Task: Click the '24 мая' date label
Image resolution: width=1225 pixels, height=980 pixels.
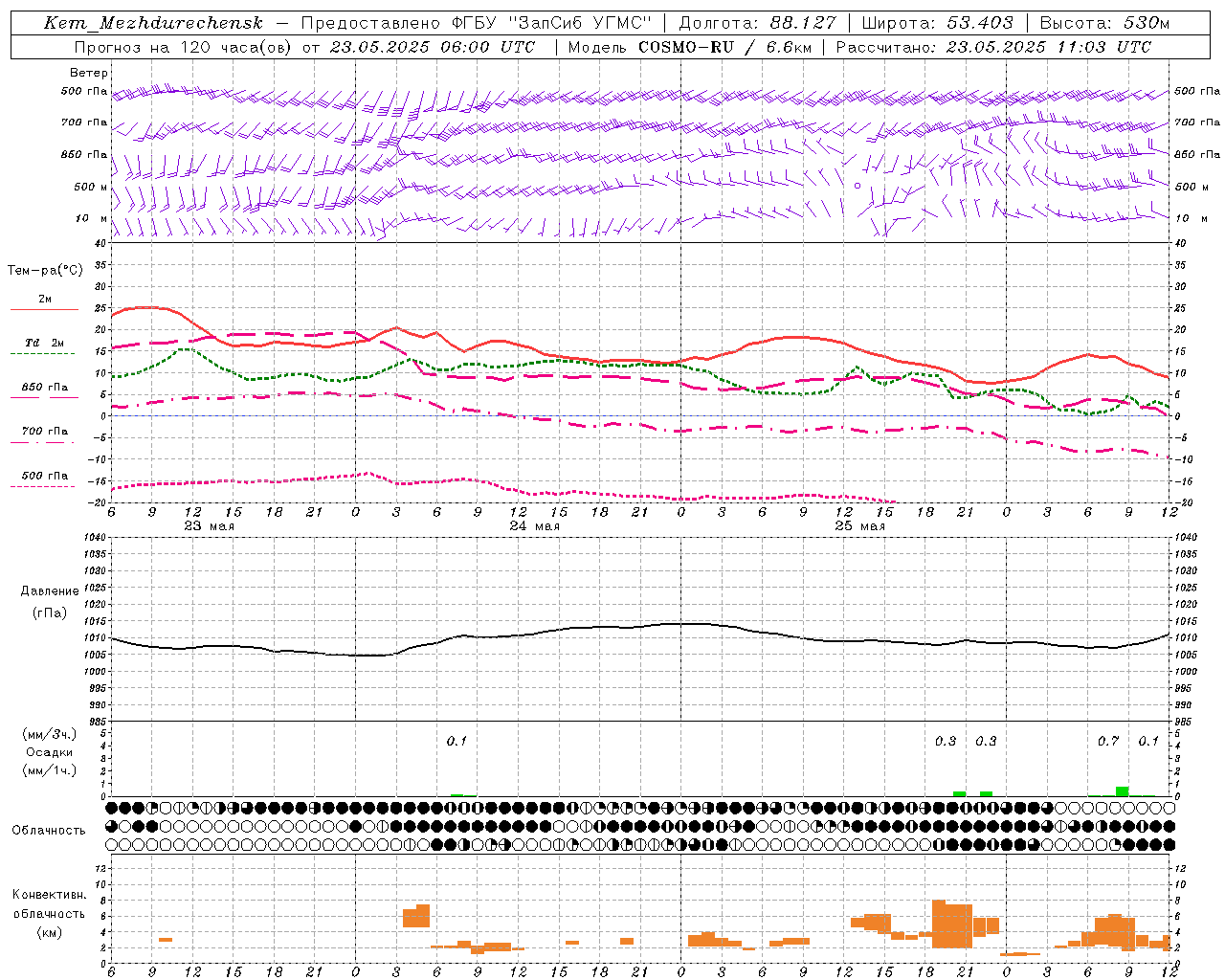Action: [534, 526]
